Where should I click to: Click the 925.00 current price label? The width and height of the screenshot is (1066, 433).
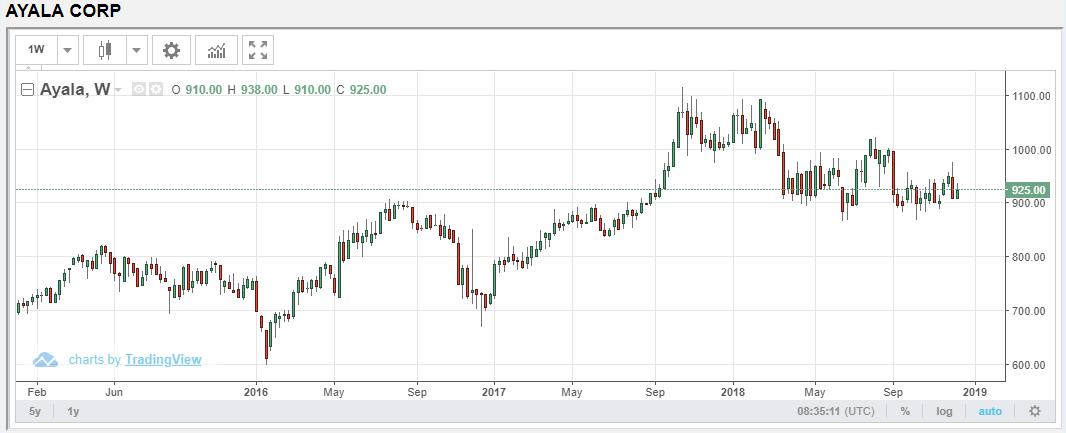click(1029, 189)
